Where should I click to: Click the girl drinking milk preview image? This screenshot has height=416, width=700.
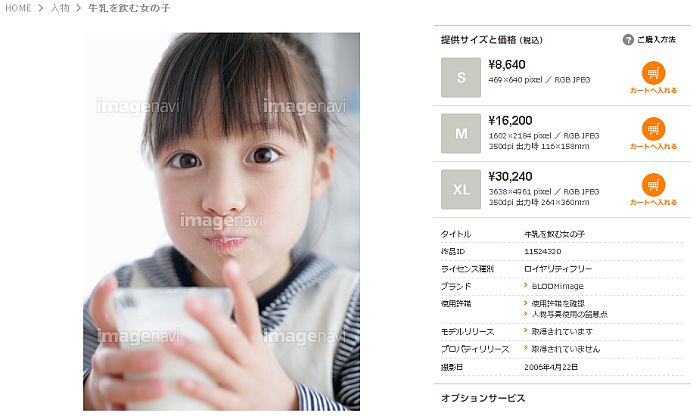tap(221, 221)
